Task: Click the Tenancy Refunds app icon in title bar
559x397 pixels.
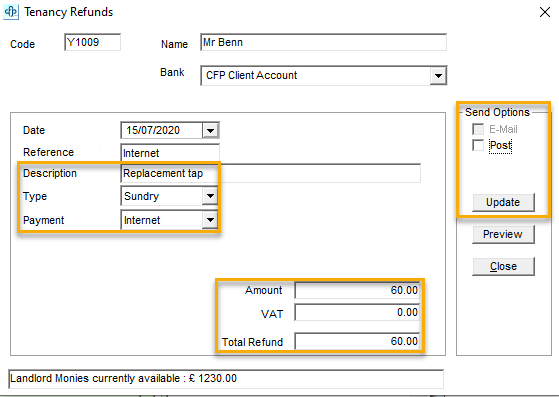Action: (11, 11)
